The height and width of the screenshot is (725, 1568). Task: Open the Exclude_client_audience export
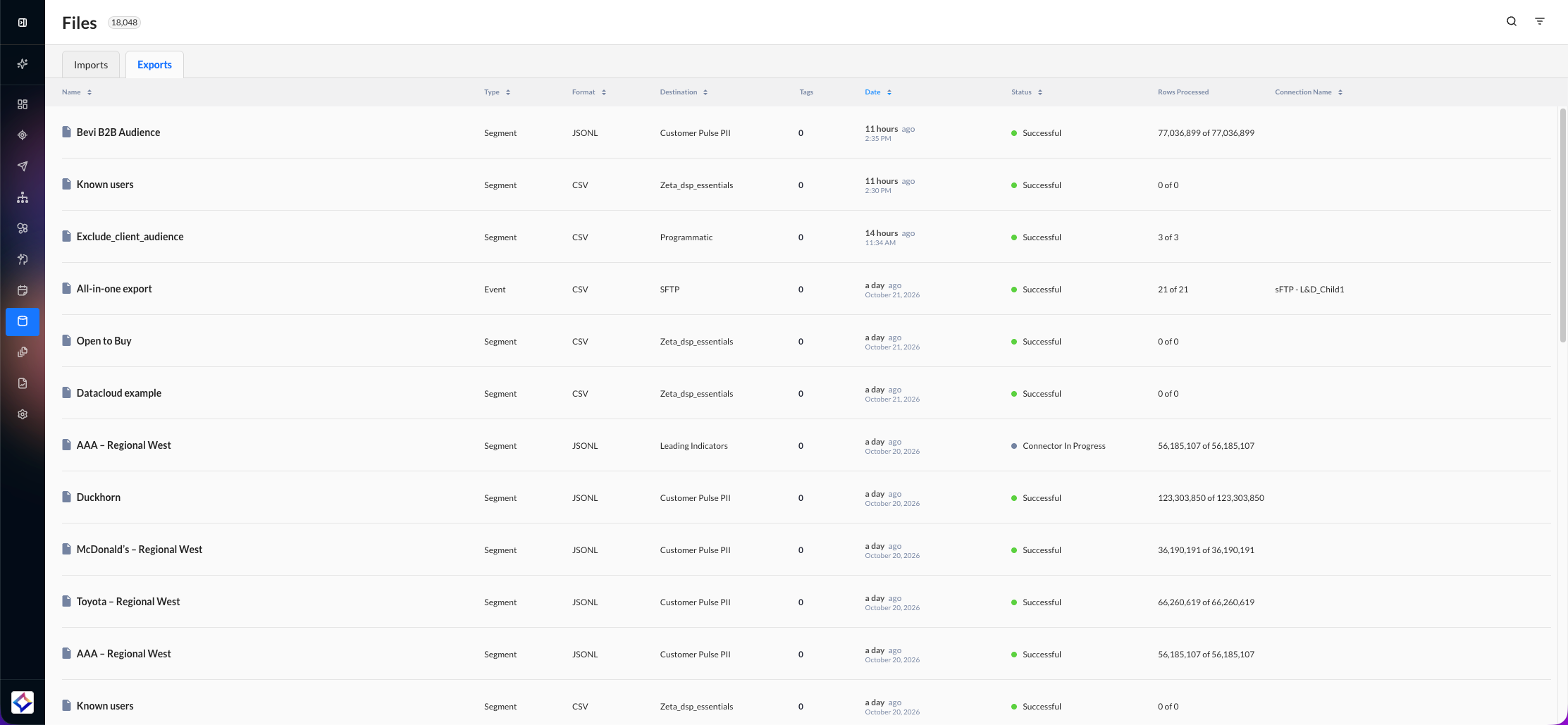(130, 237)
